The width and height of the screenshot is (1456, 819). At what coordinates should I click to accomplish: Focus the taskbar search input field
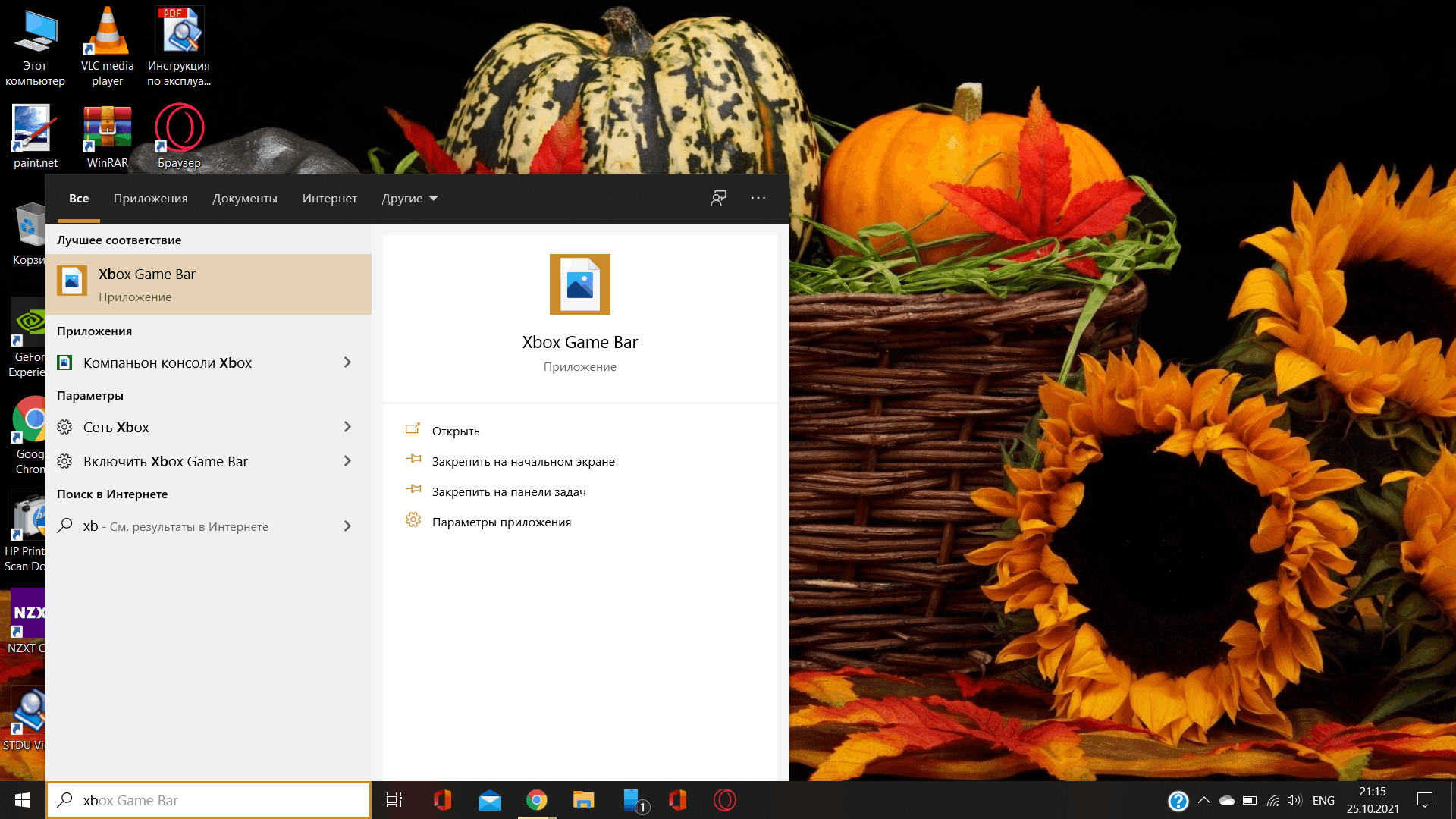209,800
